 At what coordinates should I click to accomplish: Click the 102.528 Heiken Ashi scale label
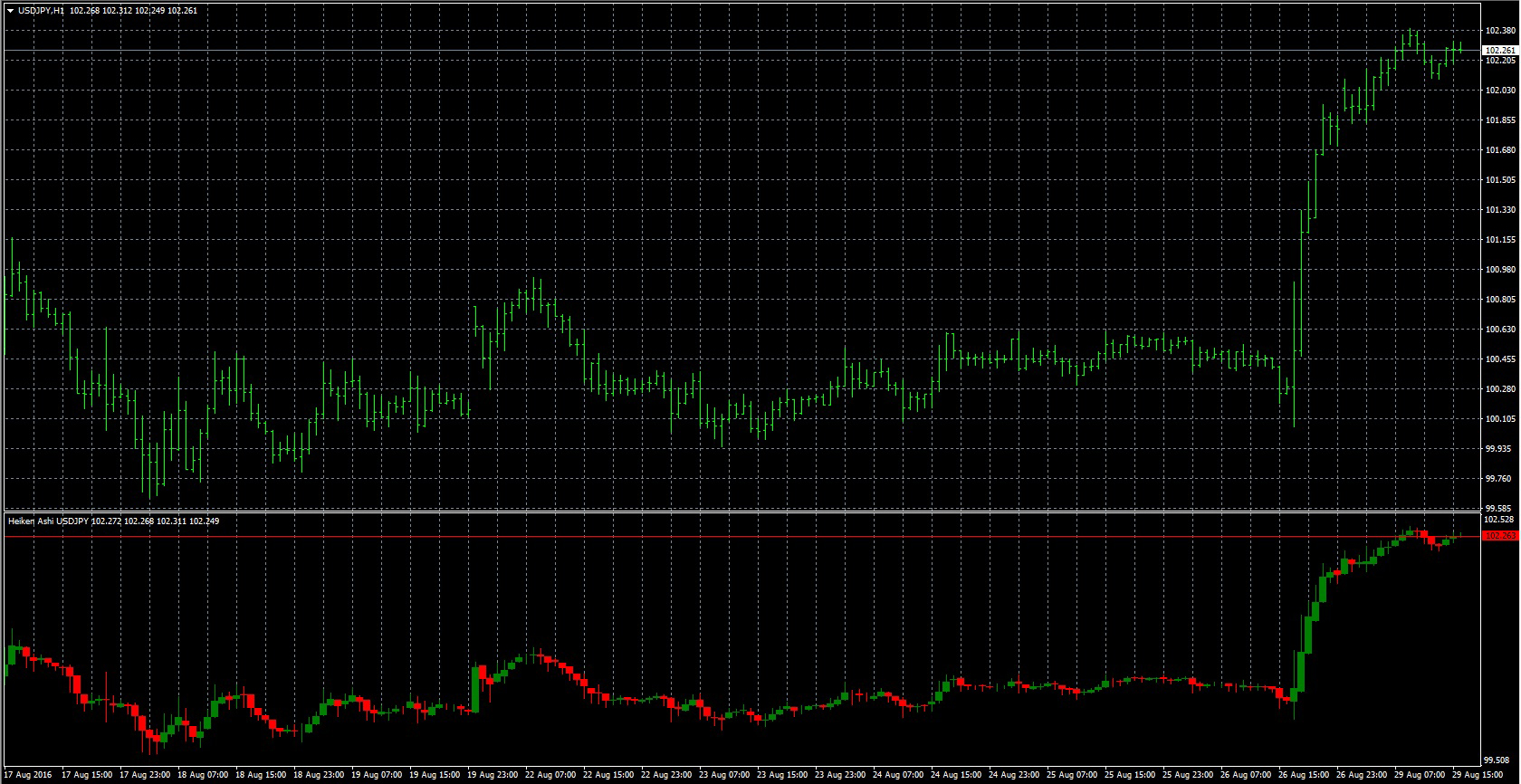click(1500, 520)
